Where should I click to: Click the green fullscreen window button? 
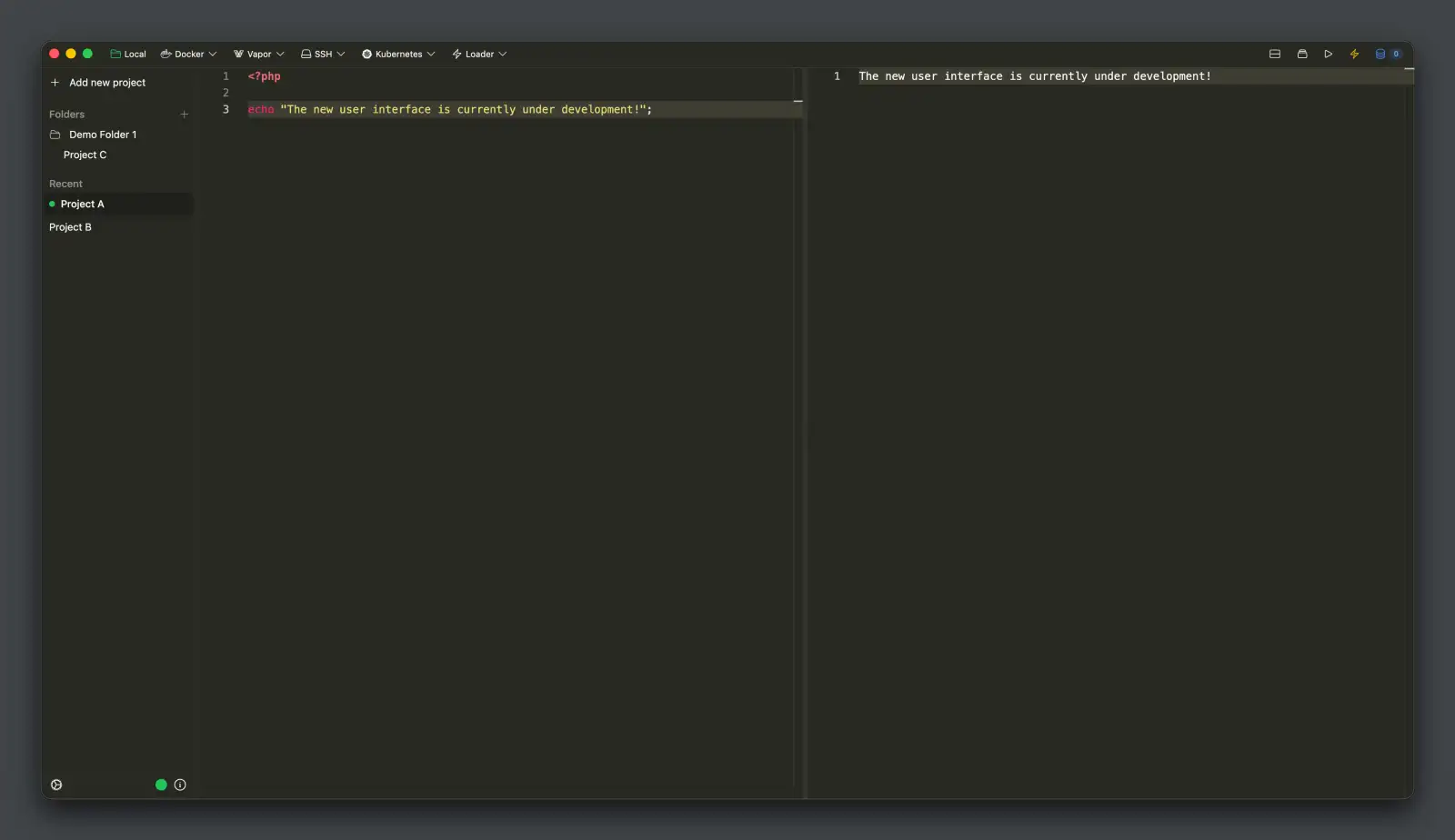(87, 54)
